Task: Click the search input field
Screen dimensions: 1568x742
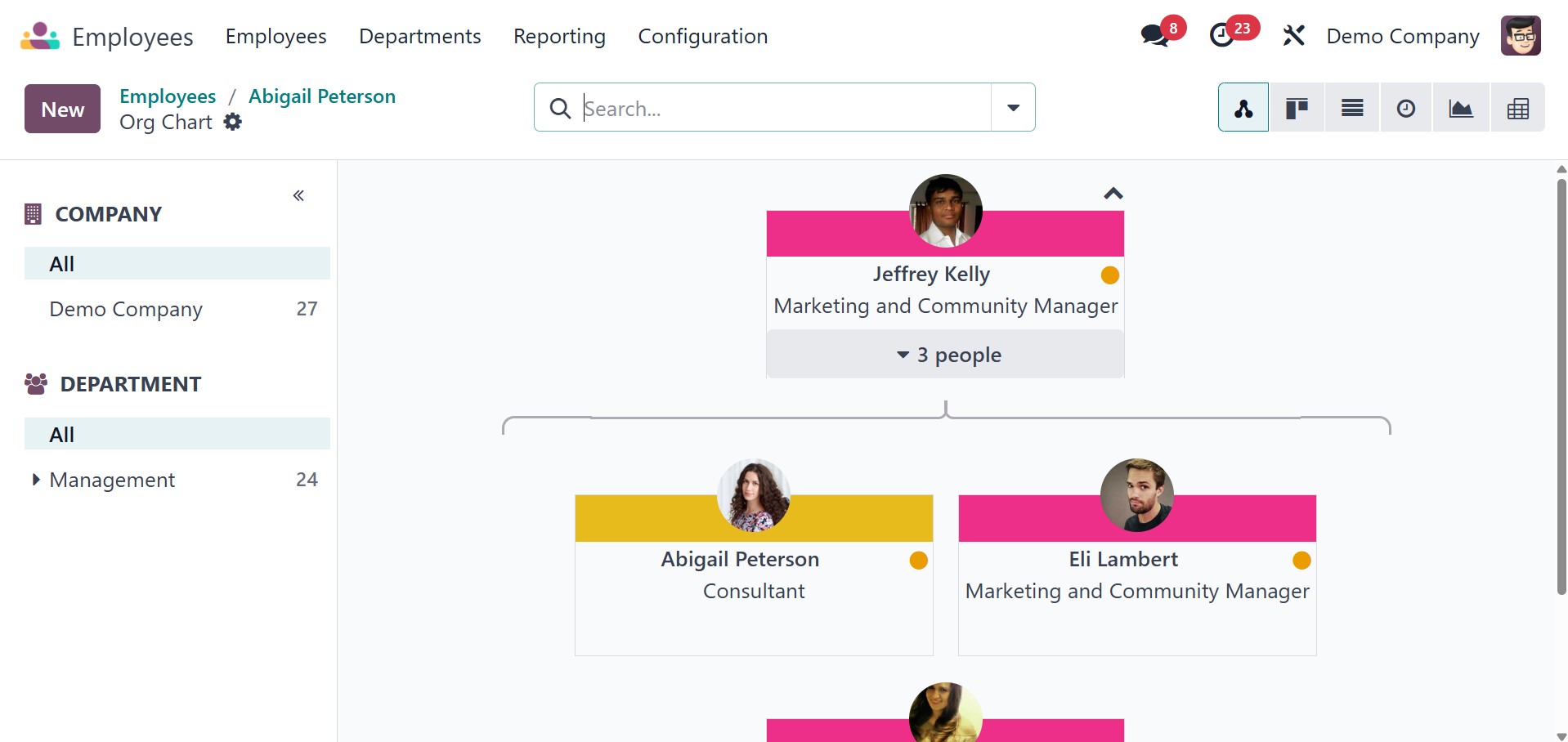Action: click(783, 108)
